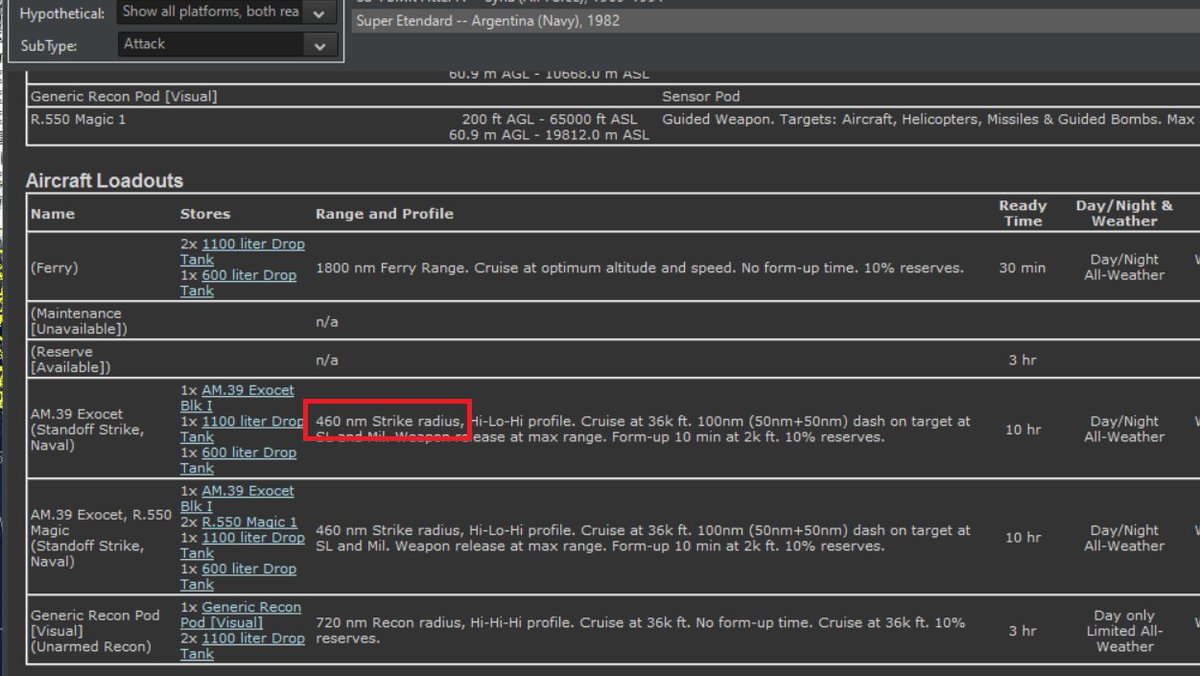Open 600 liter Drop Tank link in Exocet R.550 Magic loadout
This screenshot has width=1200, height=676.
(238, 576)
